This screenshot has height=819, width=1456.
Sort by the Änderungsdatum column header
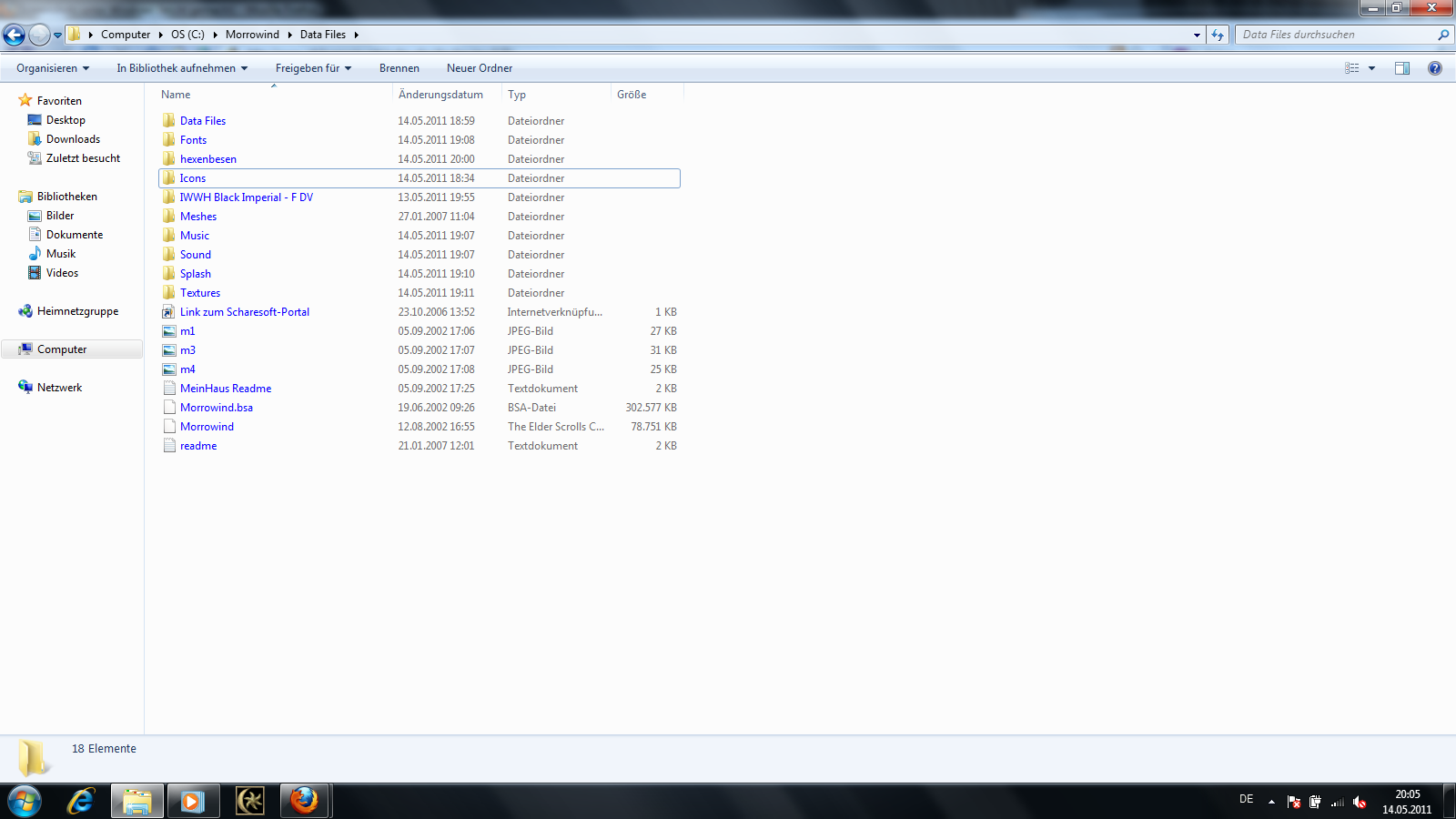pos(441,95)
